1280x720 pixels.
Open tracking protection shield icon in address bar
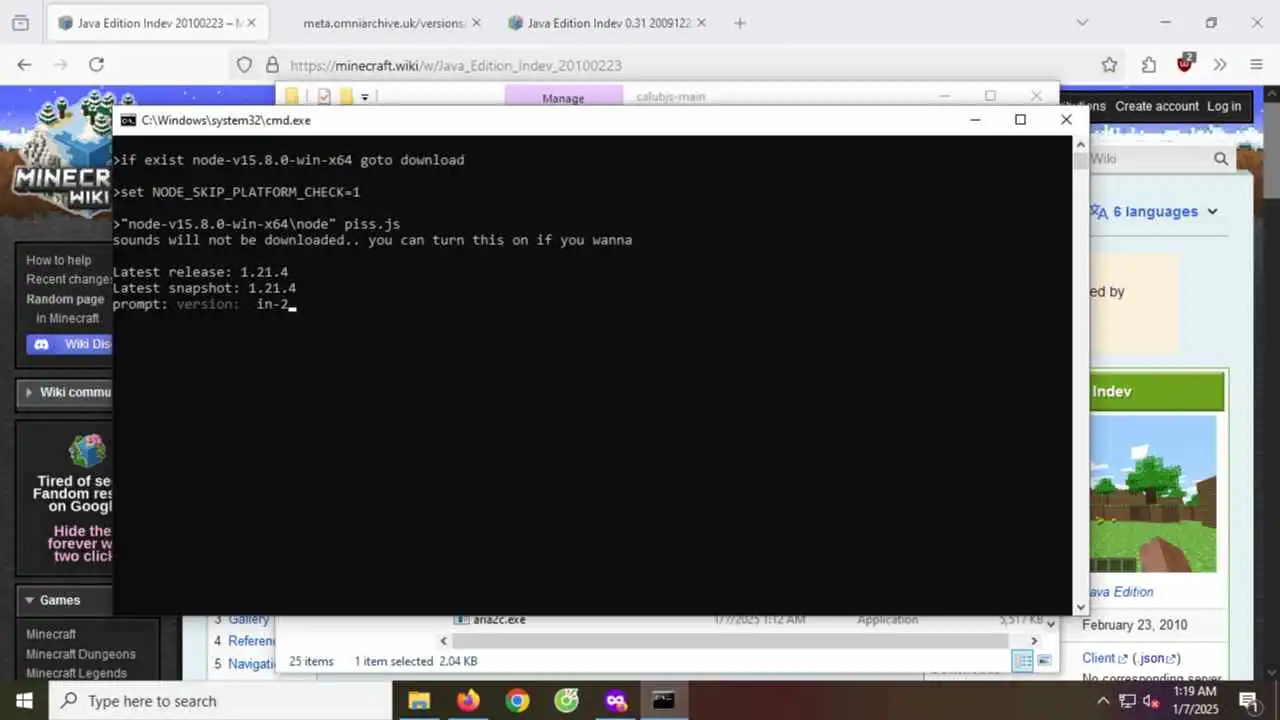point(244,65)
